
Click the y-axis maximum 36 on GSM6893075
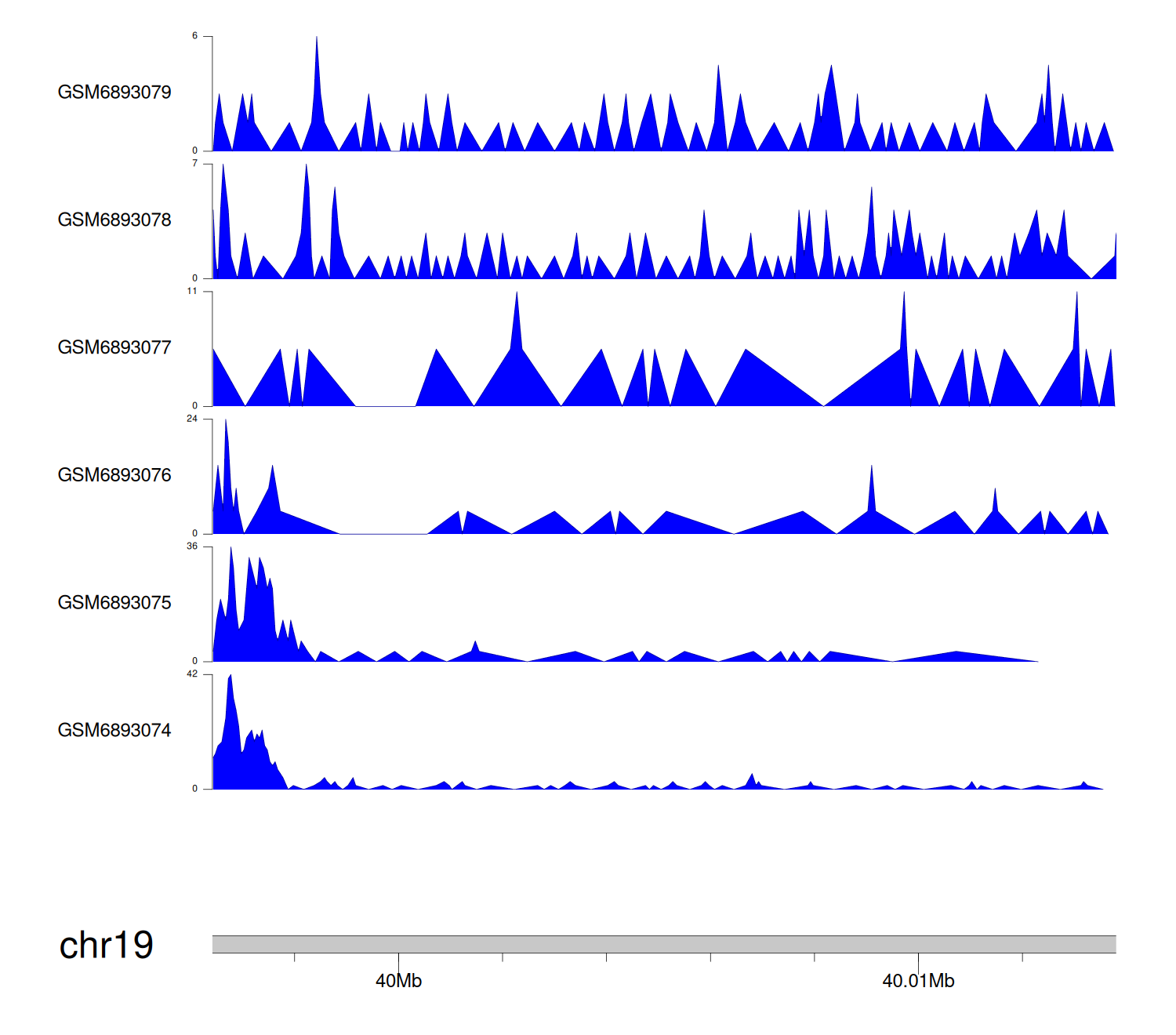point(192,547)
